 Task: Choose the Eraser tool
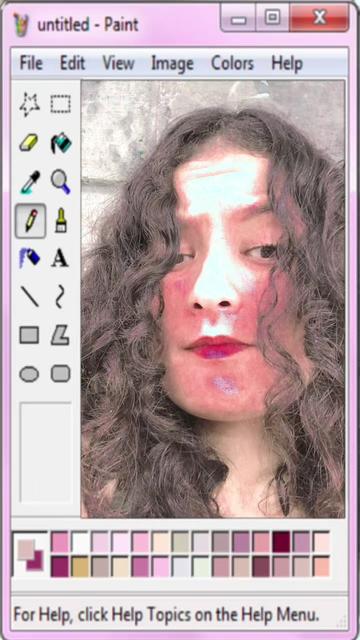pos(29,143)
